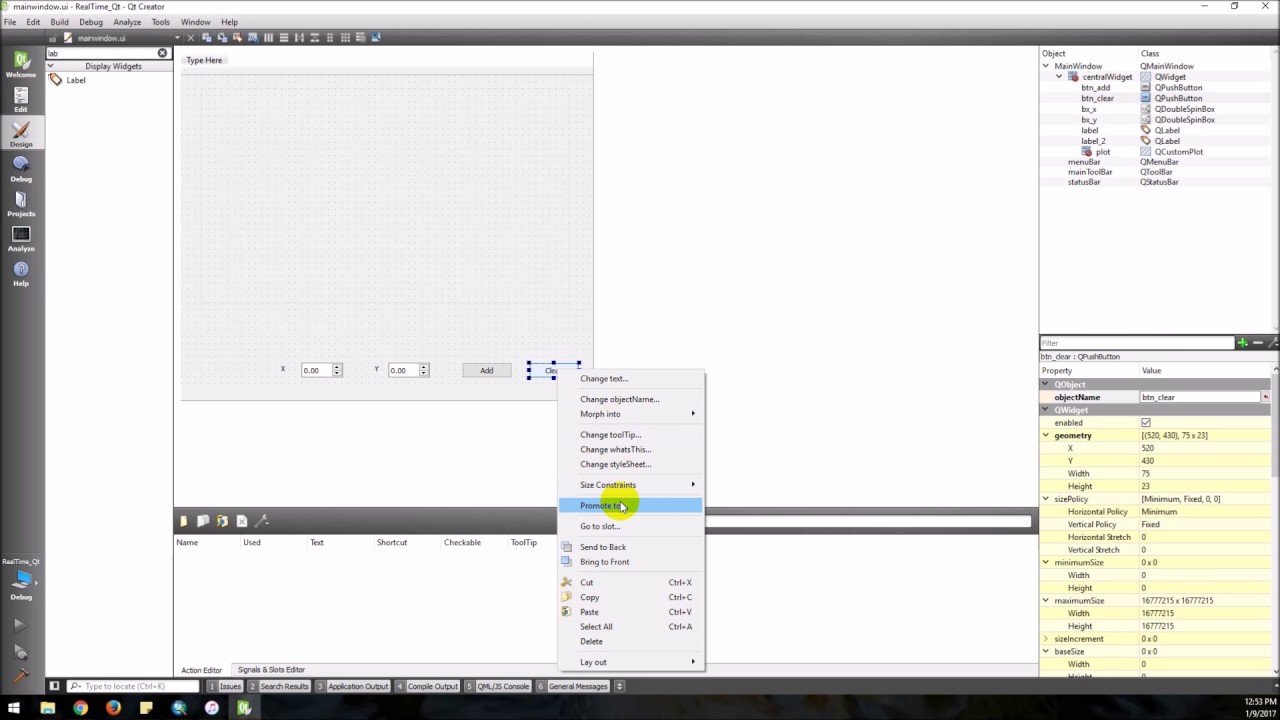Open the Welcome mode in sidebar
Screen dimensions: 1280x720
coord(20,65)
